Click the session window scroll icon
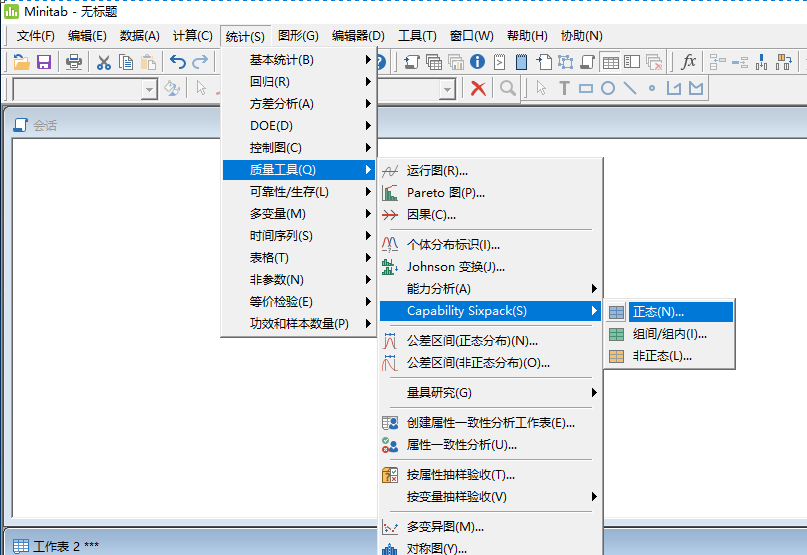The height and width of the screenshot is (555, 807). [x=412, y=62]
